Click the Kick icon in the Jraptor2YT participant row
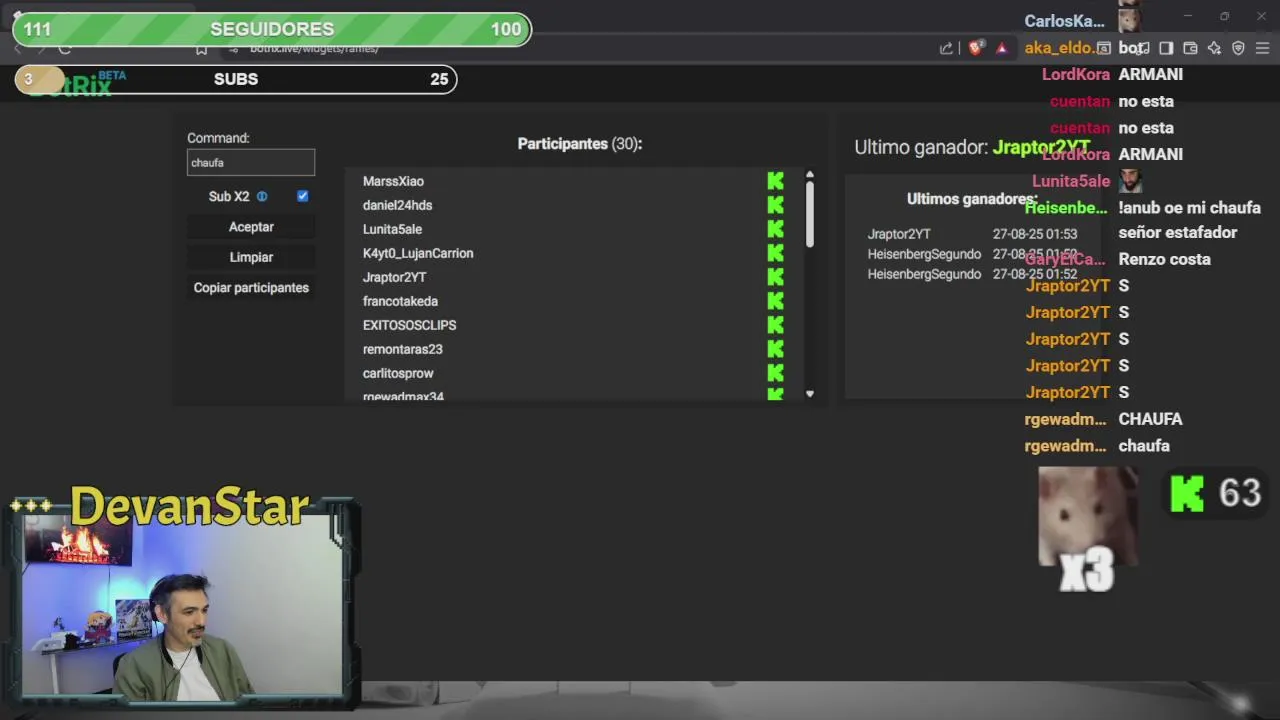This screenshot has width=1280, height=720. pyautogui.click(x=775, y=277)
